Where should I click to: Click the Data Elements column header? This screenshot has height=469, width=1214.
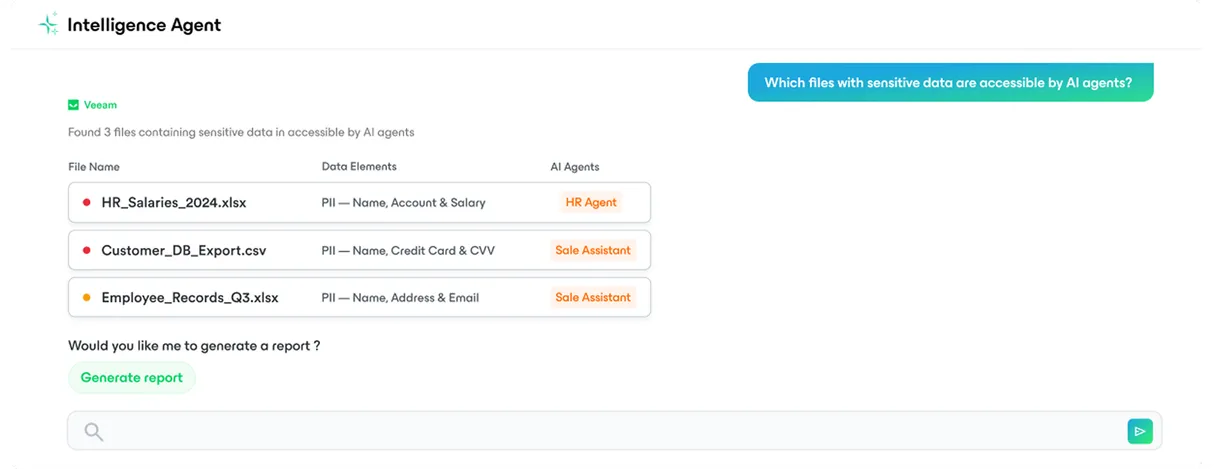click(359, 166)
